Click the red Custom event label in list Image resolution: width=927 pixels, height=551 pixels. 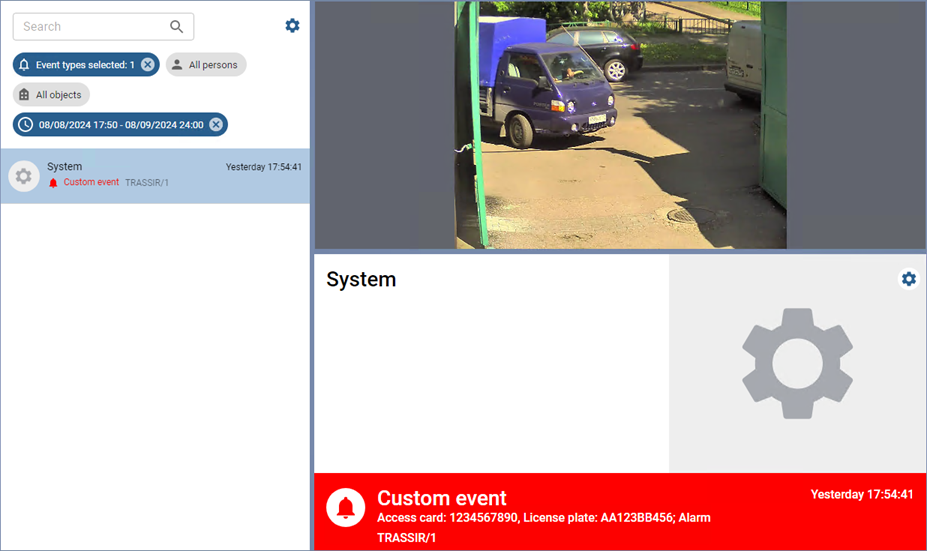(x=91, y=183)
